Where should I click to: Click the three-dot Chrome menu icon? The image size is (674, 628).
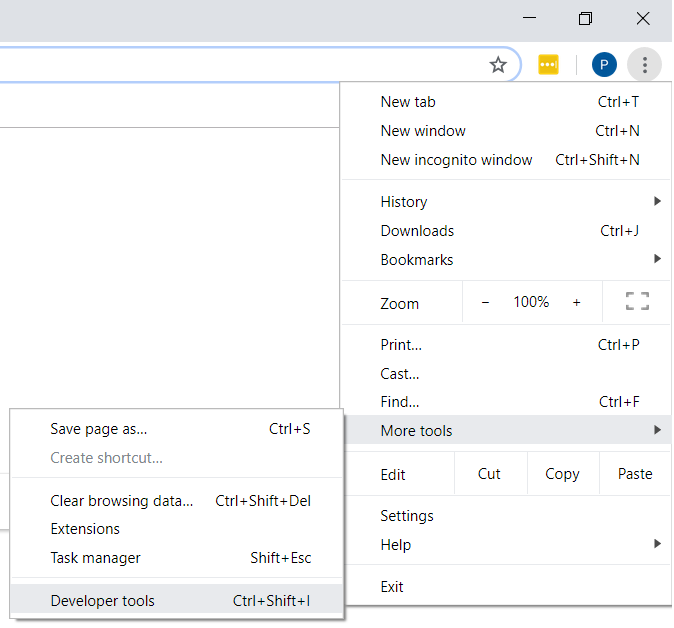[645, 65]
